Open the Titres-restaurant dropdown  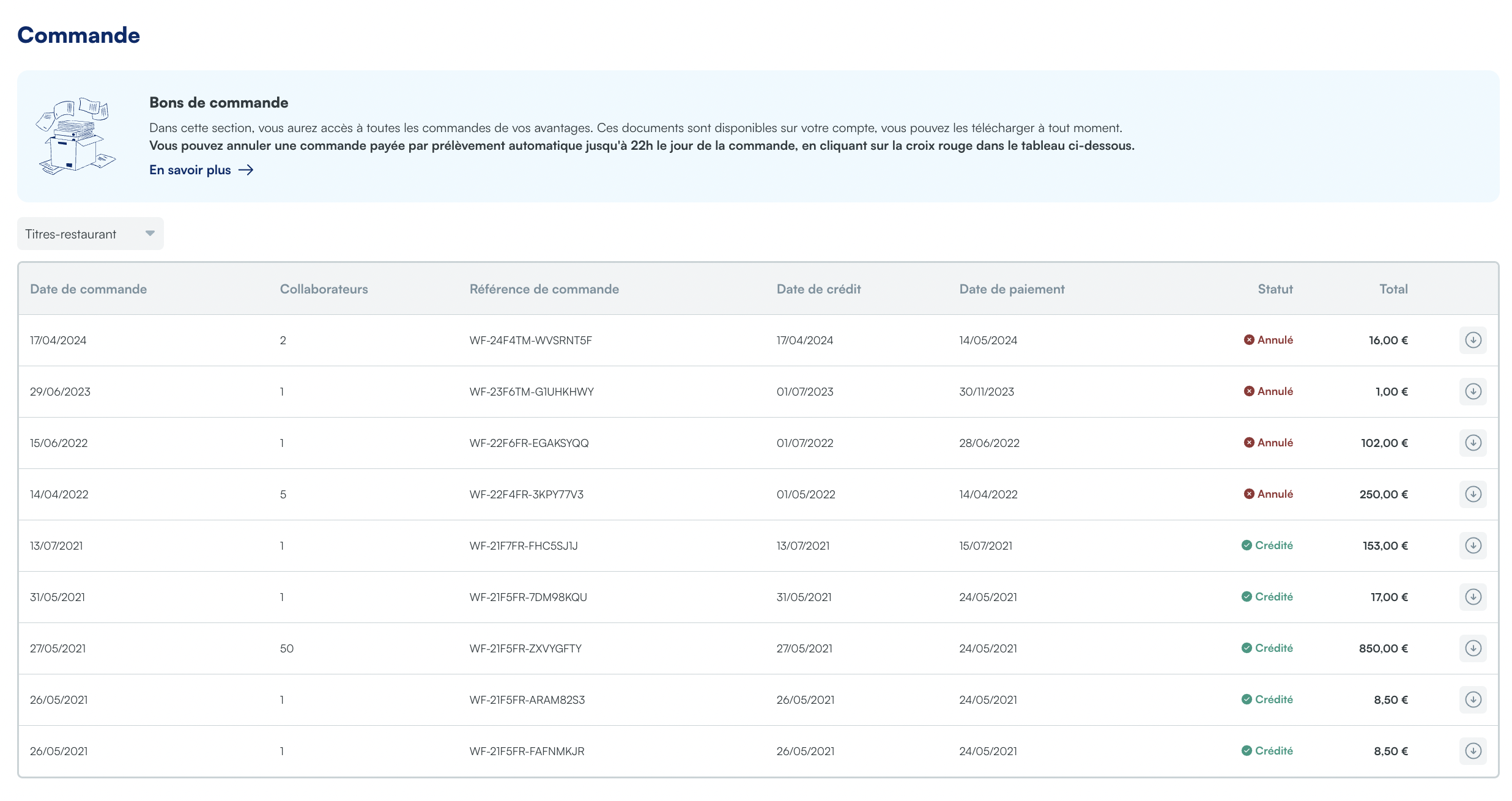89,234
